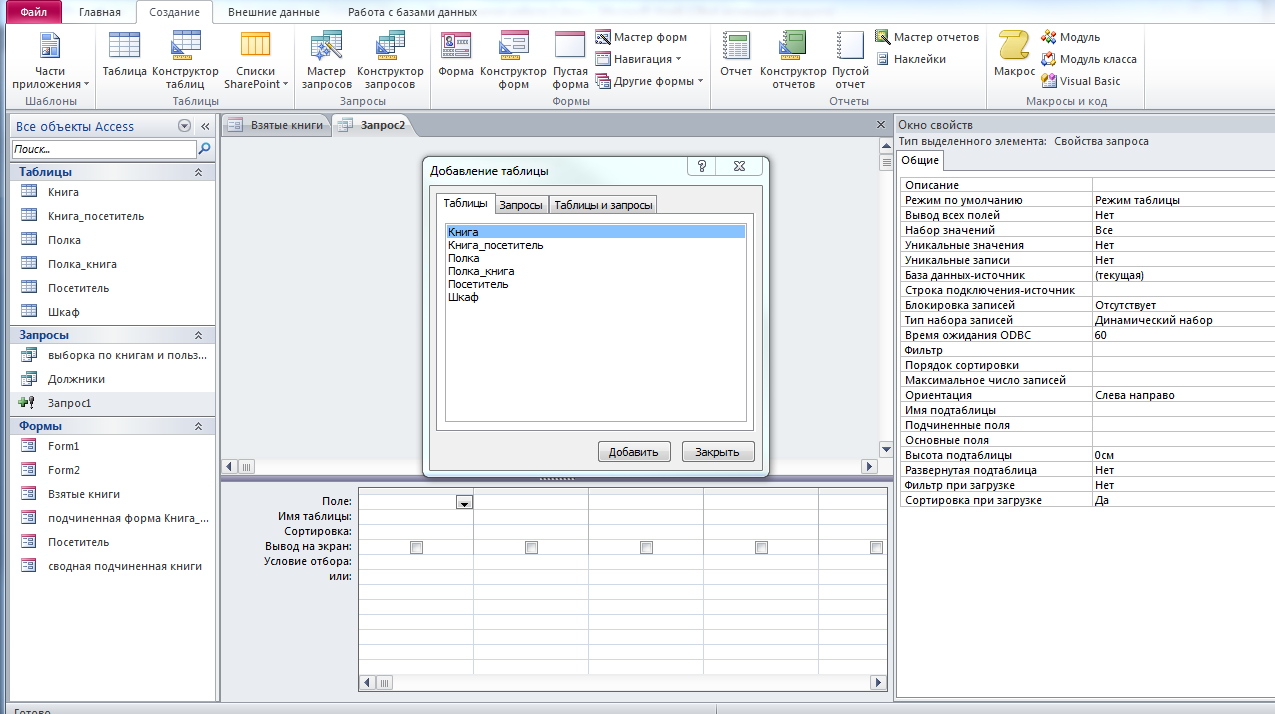This screenshot has width=1275, height=714.
Task: Click the table pane vertical scrollbar
Action: pyautogui.click(x=885, y=297)
